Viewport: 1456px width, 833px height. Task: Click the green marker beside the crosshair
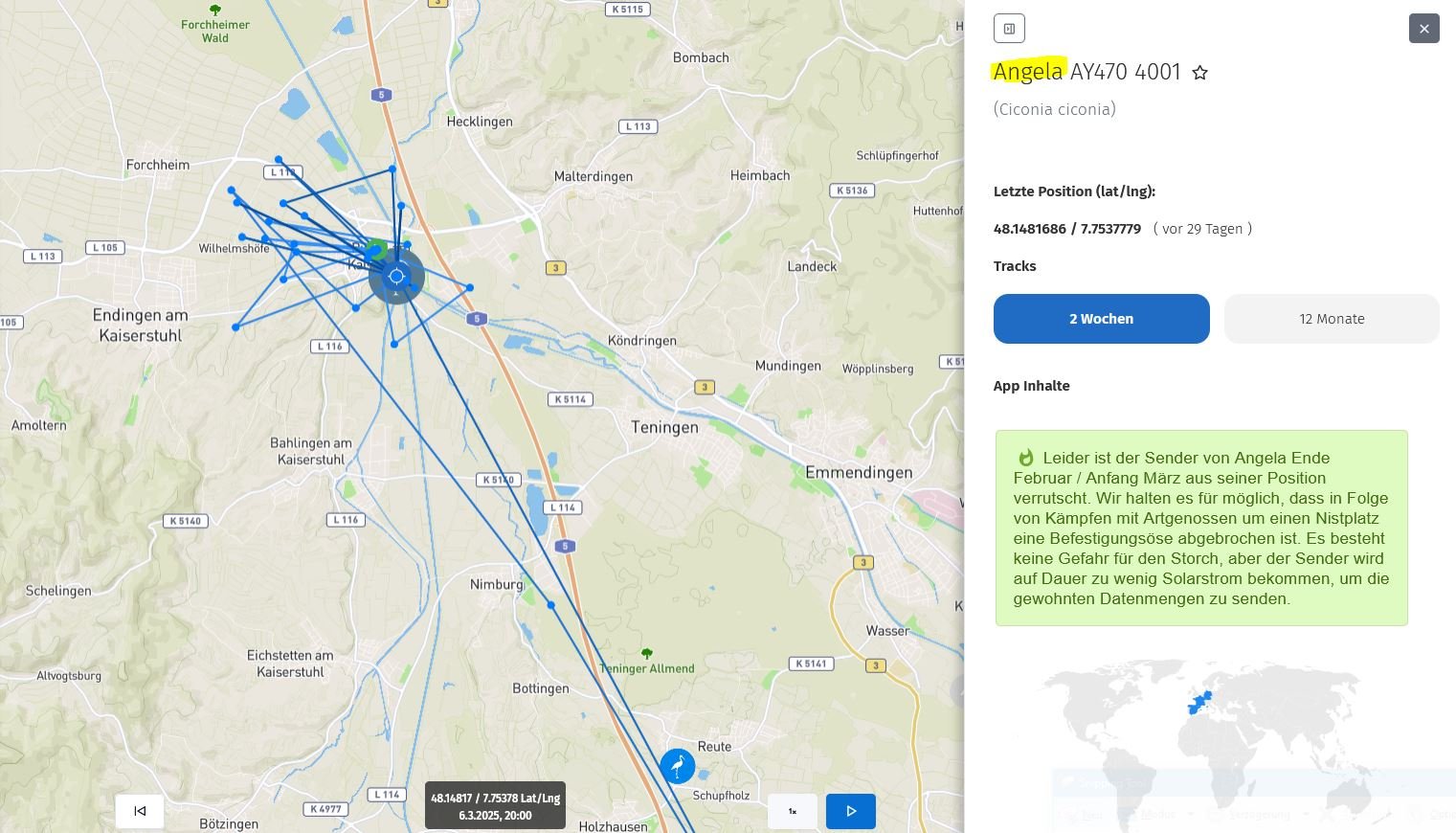(x=376, y=251)
